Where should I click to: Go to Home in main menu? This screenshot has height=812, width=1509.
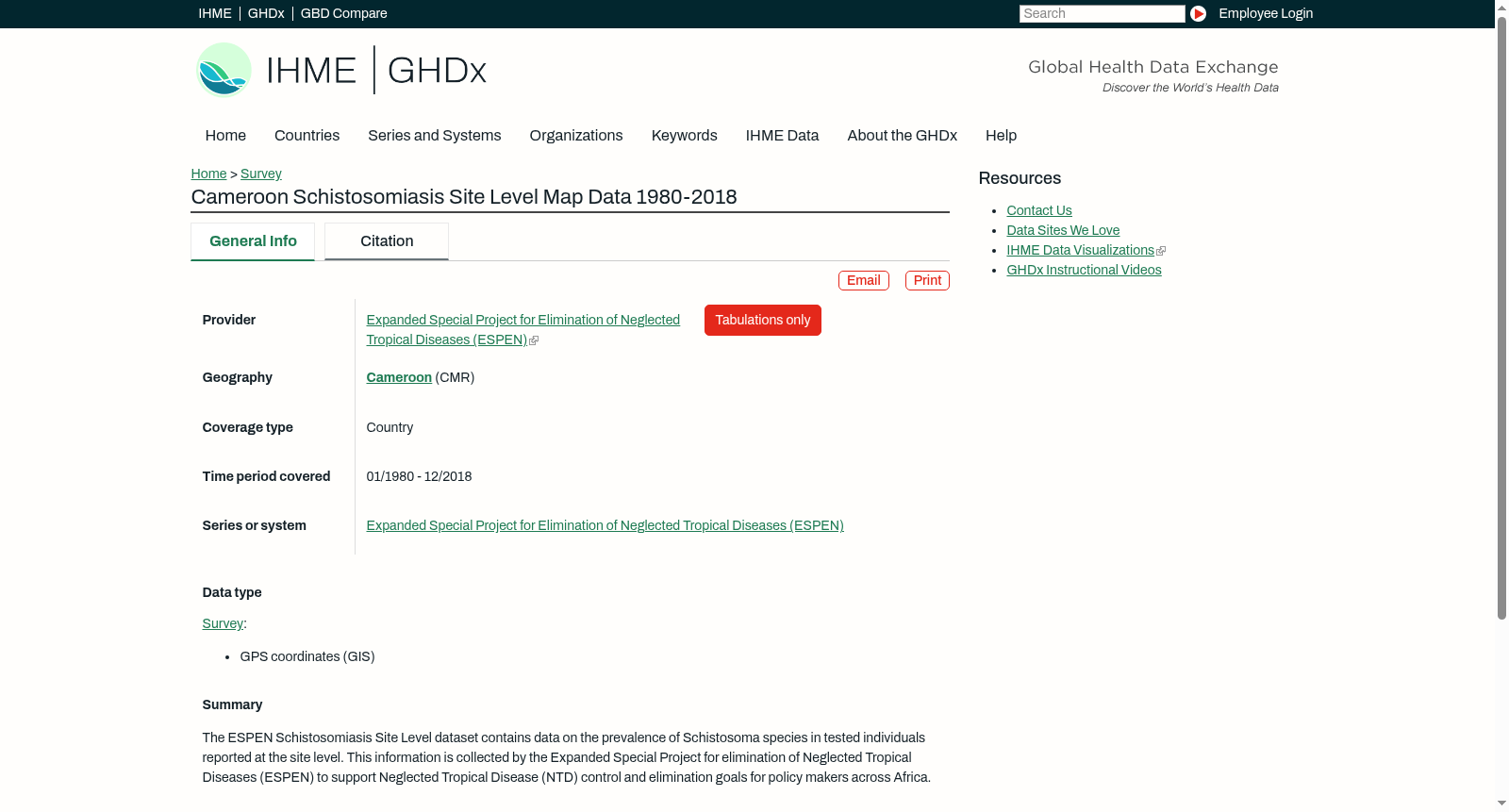tap(225, 136)
